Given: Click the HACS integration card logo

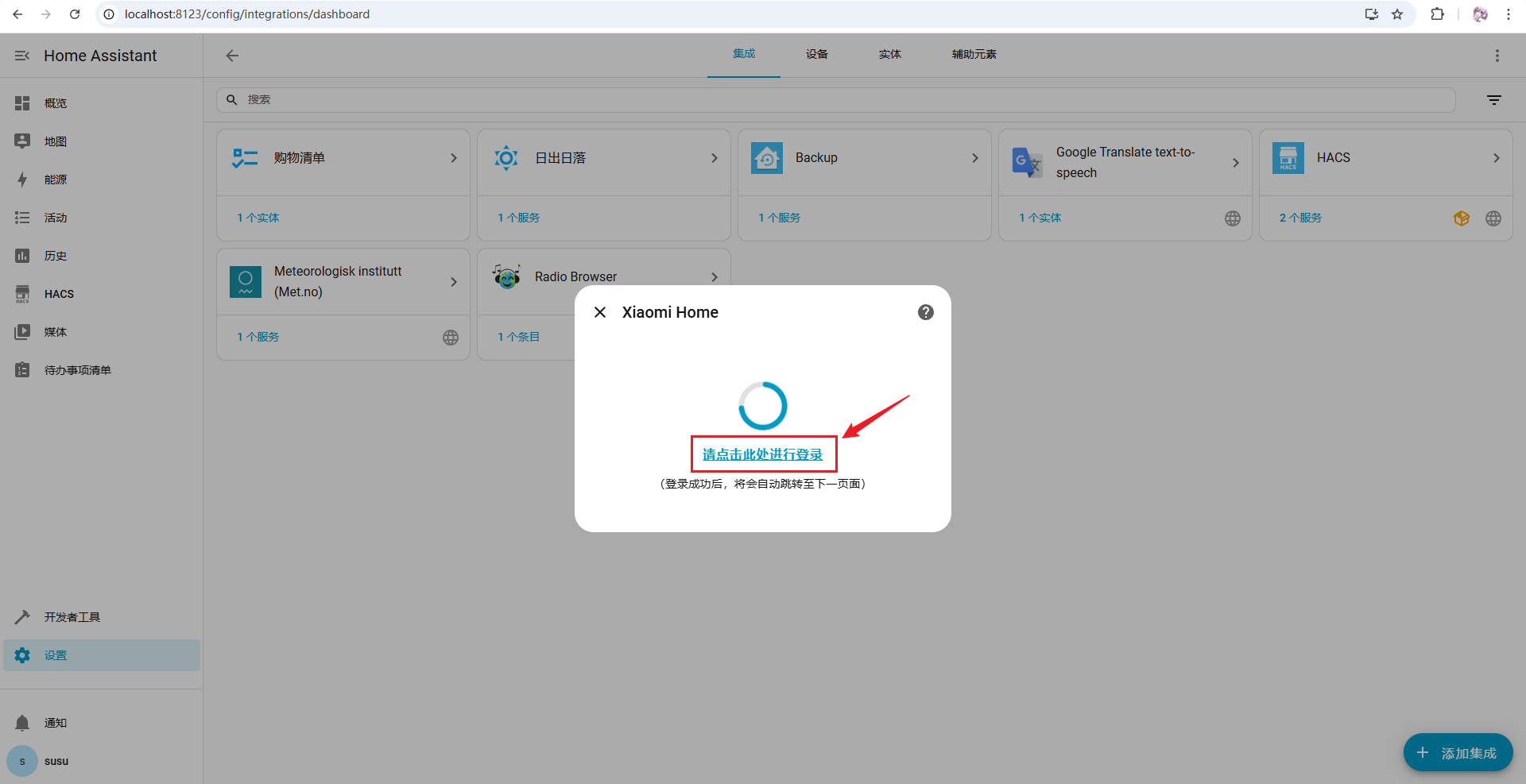Looking at the screenshot, I should (1288, 158).
